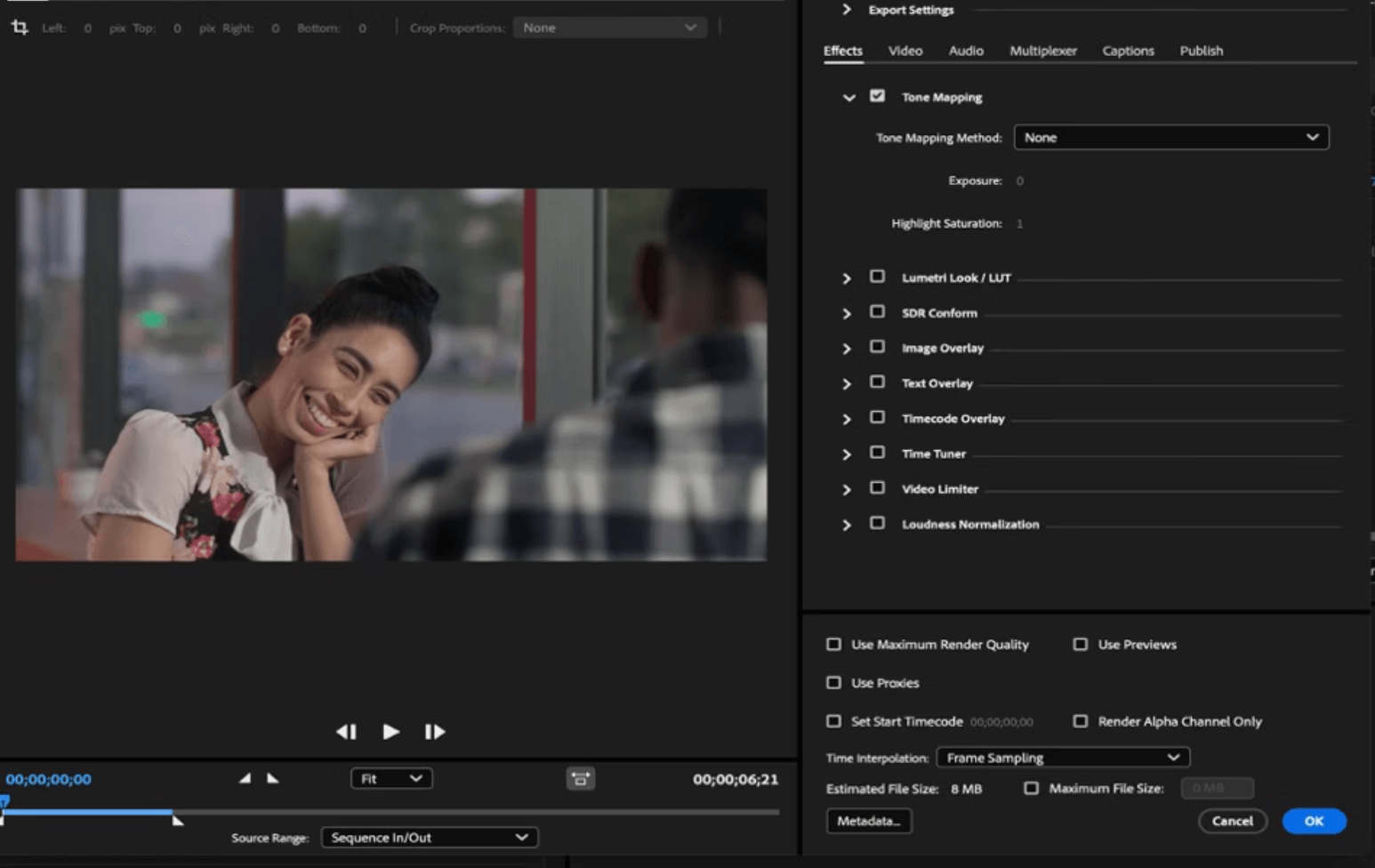Screen dimensions: 1375x868
Task: Click the crop Bottom value field
Action: 362,28
